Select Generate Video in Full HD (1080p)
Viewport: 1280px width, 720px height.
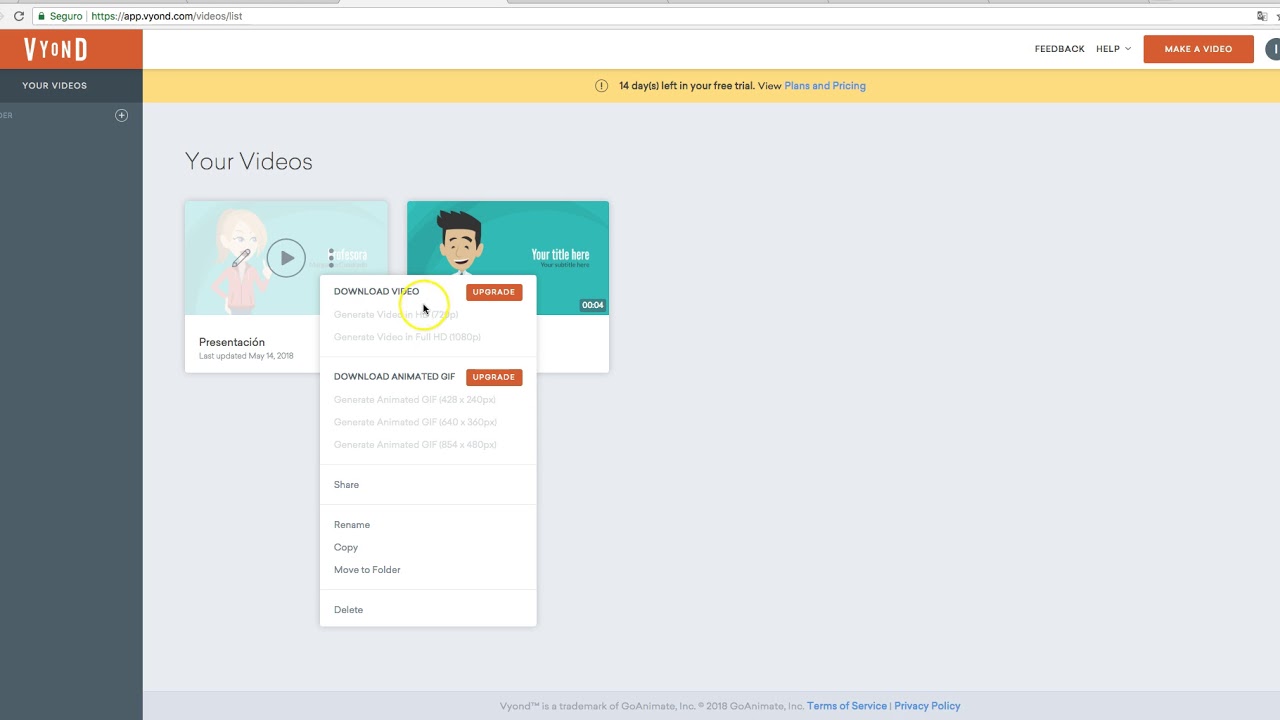[407, 337]
